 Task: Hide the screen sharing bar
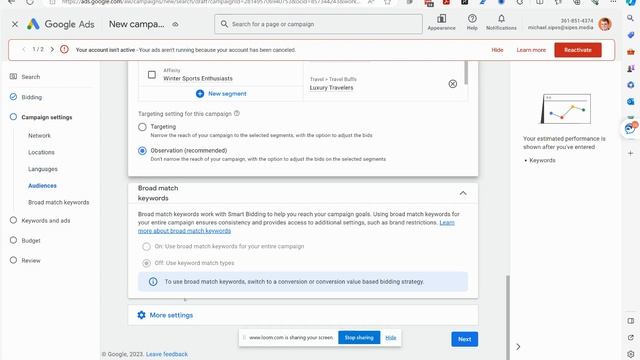coord(391,338)
